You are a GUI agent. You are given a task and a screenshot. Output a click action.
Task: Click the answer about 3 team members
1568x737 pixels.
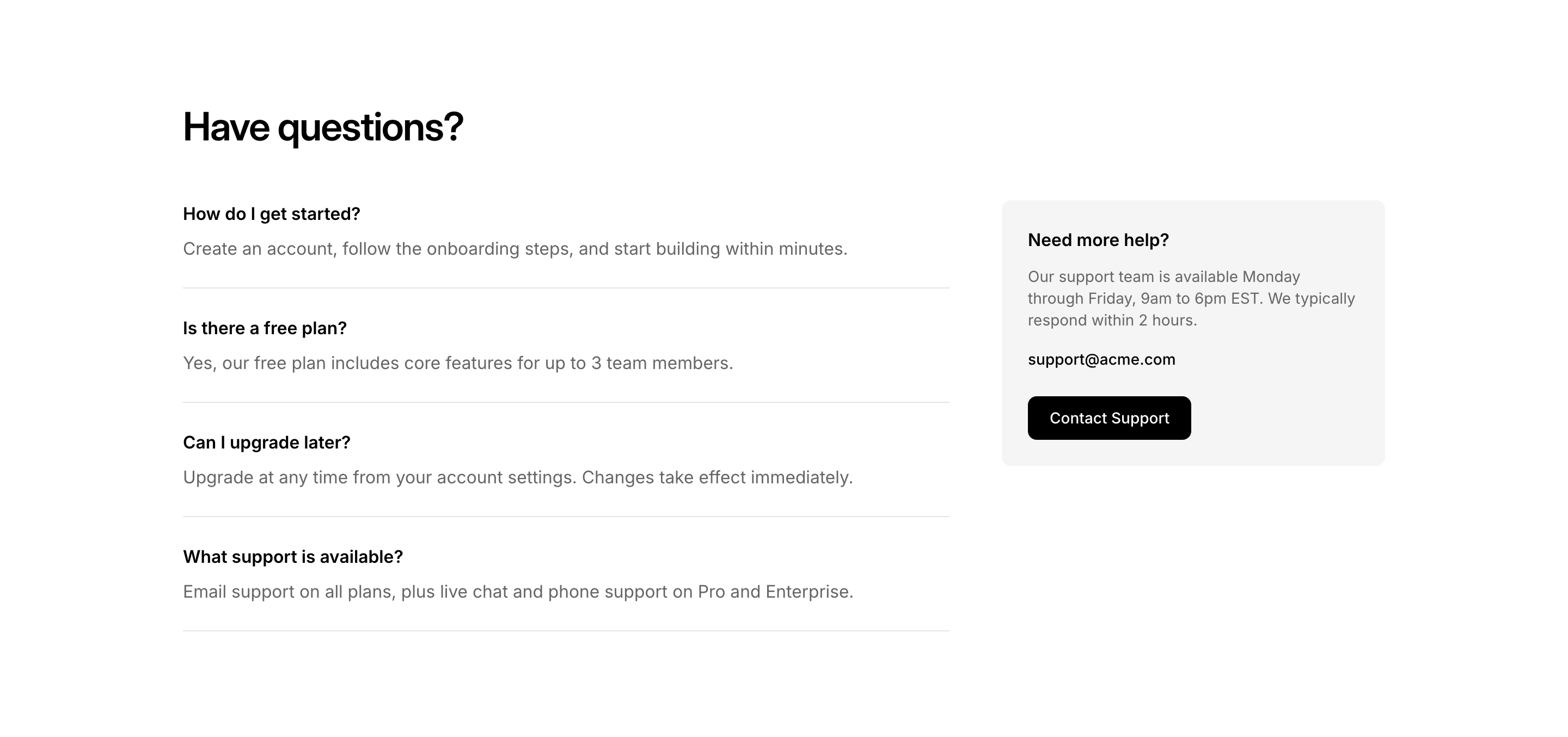[x=458, y=363]
